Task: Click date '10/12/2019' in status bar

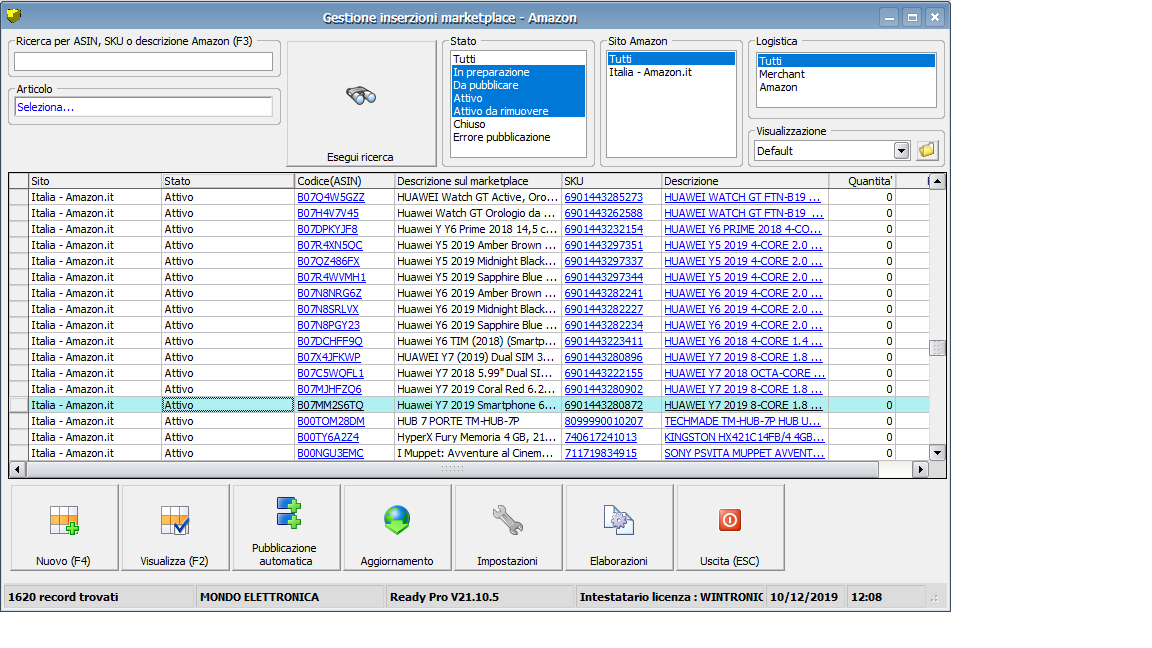Action: click(804, 597)
